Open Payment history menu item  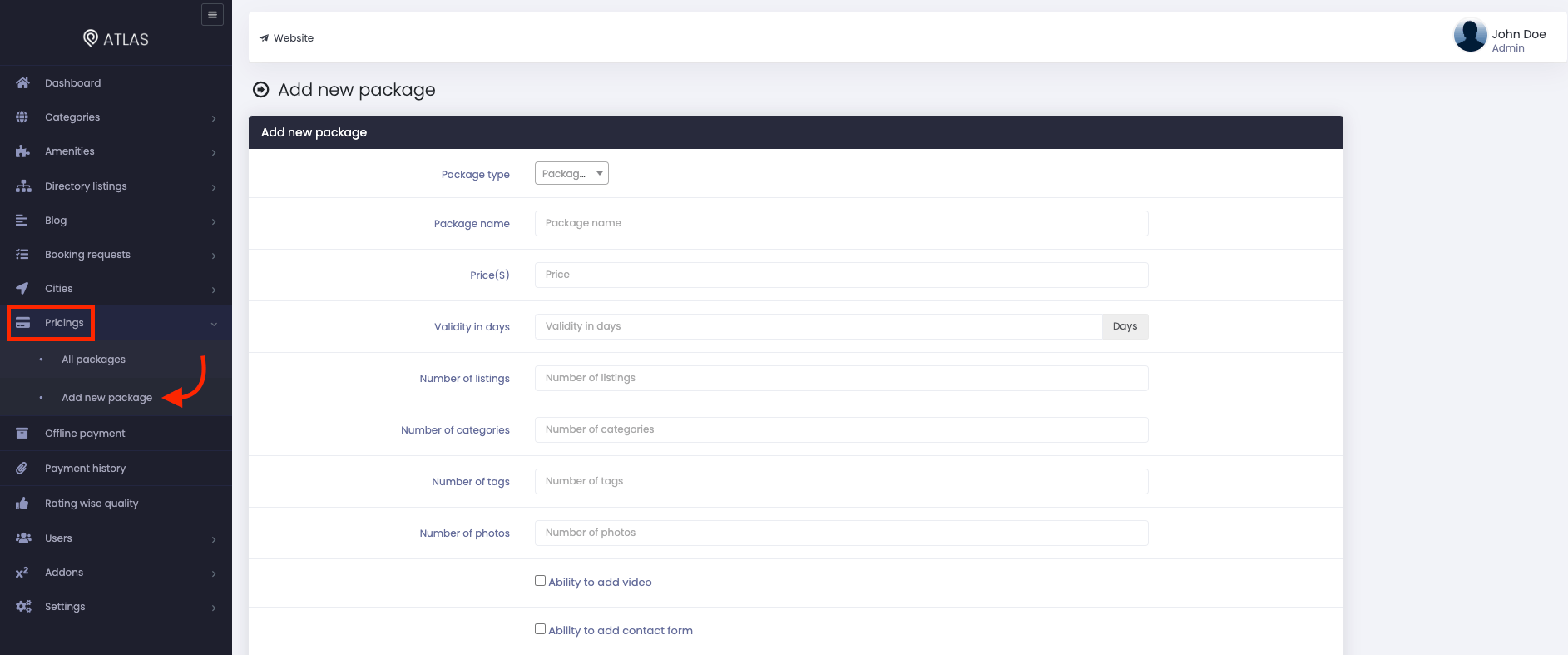(116, 469)
